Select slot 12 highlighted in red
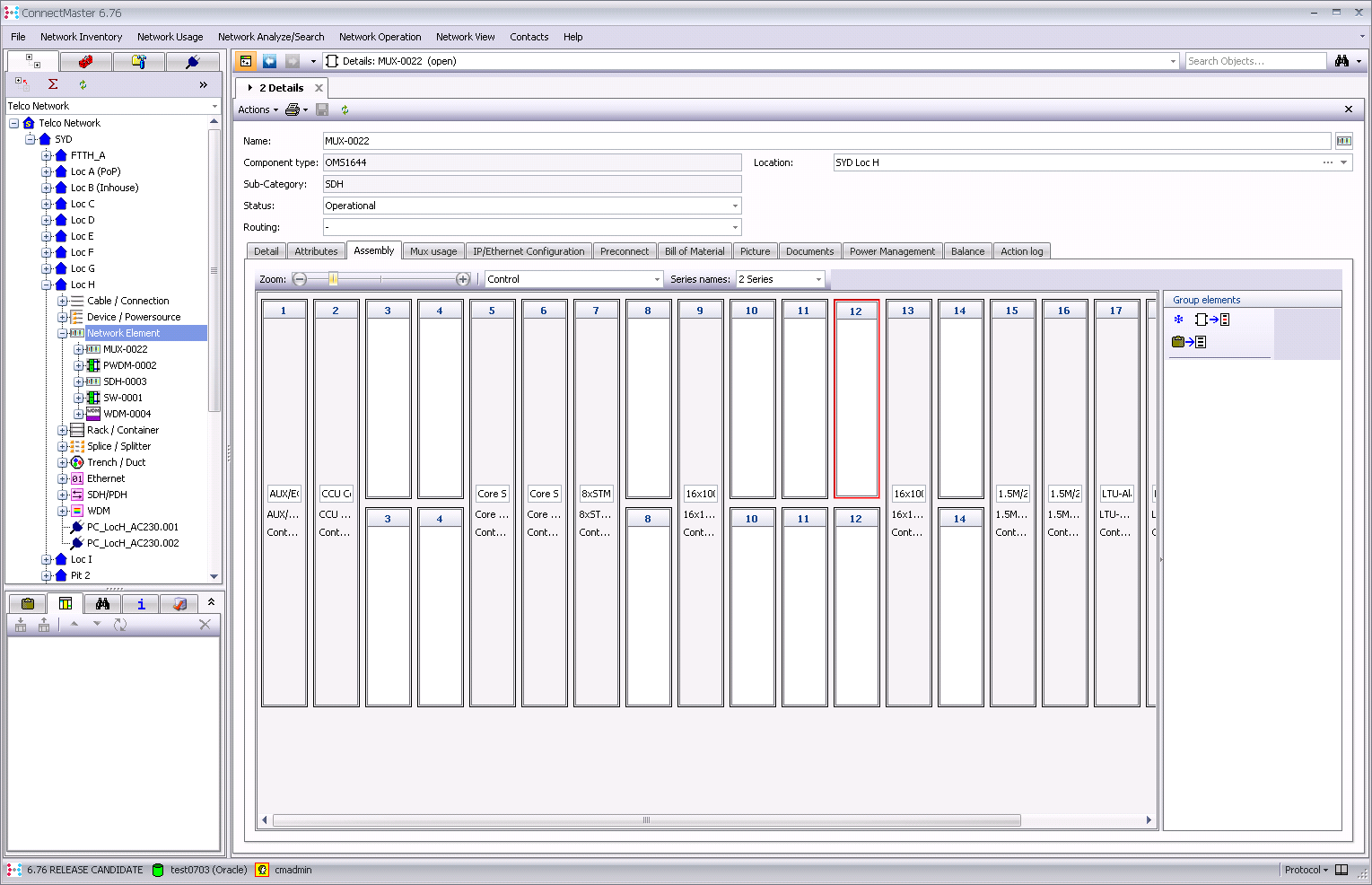This screenshot has height=885, width=1372. tap(856, 399)
